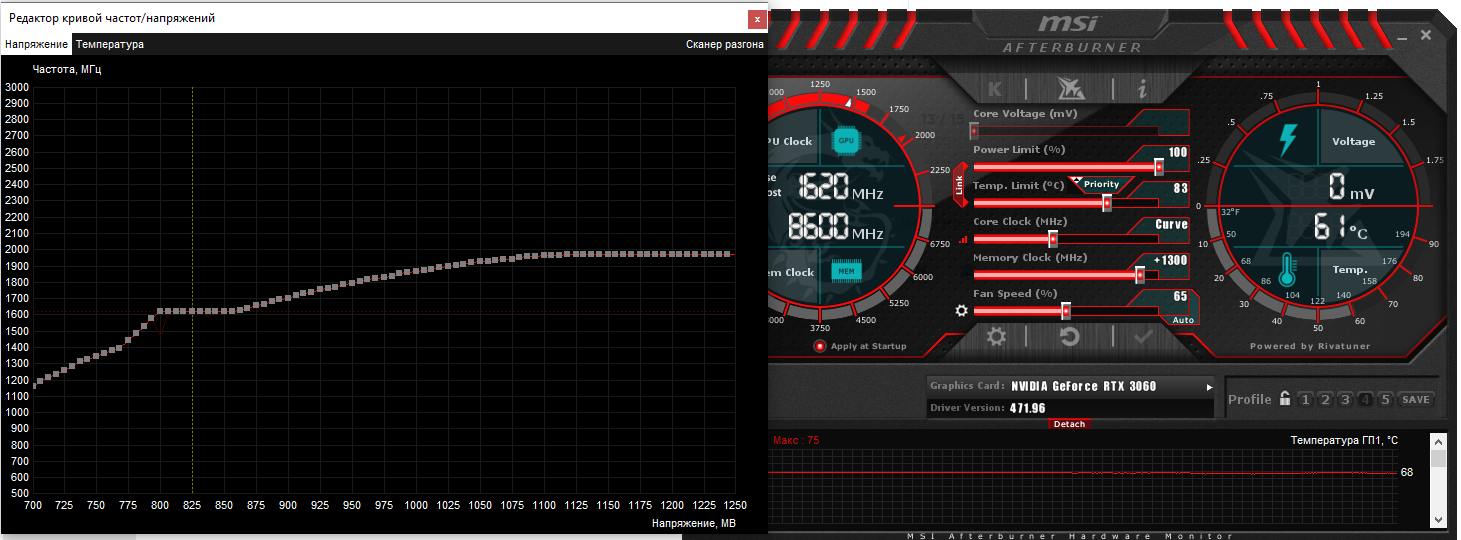Click the Temp. Limit slider handle

(1107, 202)
